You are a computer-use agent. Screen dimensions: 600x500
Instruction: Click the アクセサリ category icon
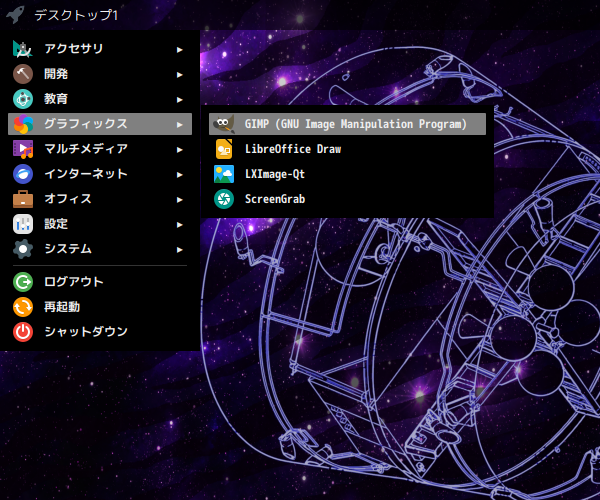[23, 49]
